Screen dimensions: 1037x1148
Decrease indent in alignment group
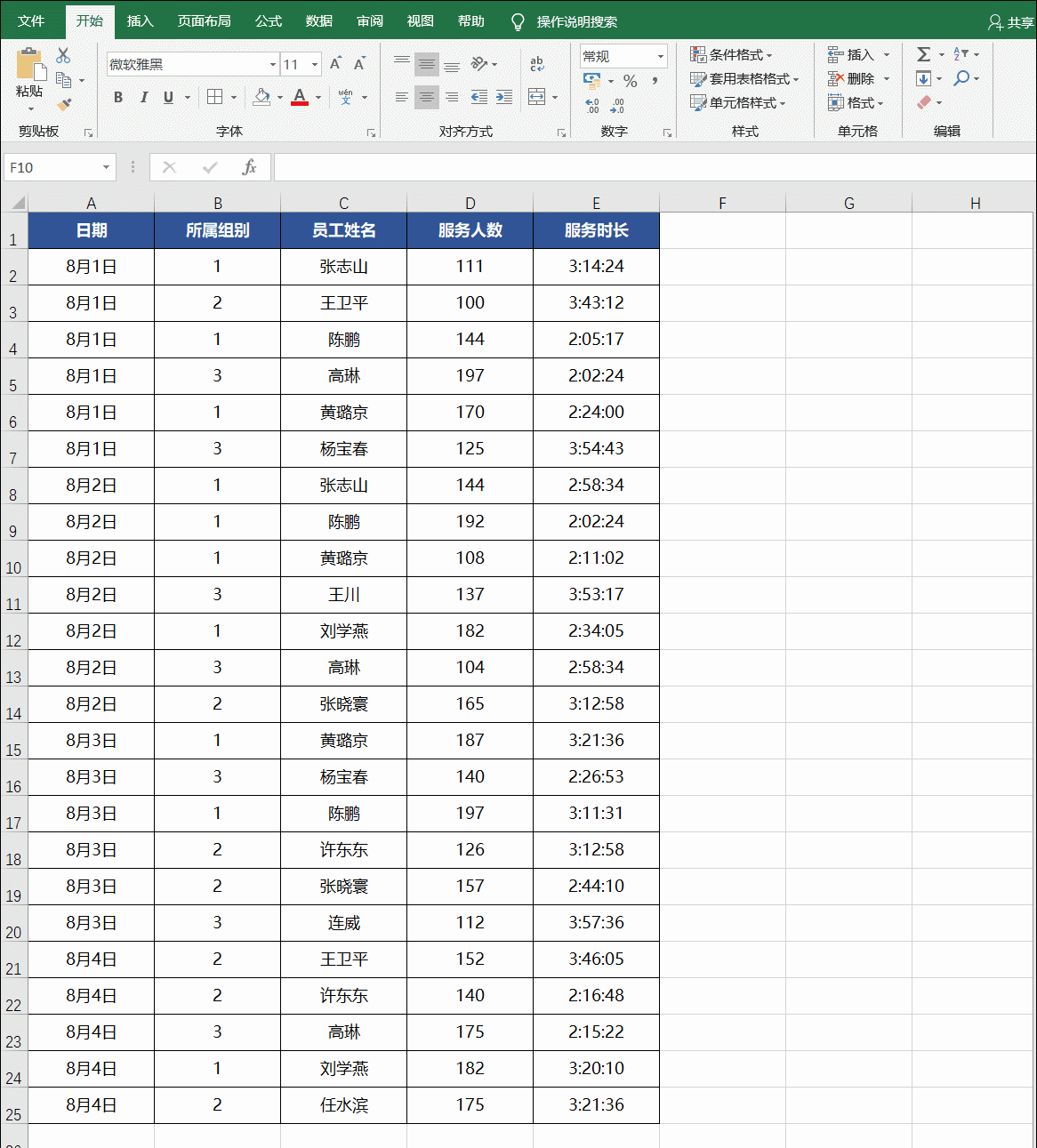pos(478,97)
